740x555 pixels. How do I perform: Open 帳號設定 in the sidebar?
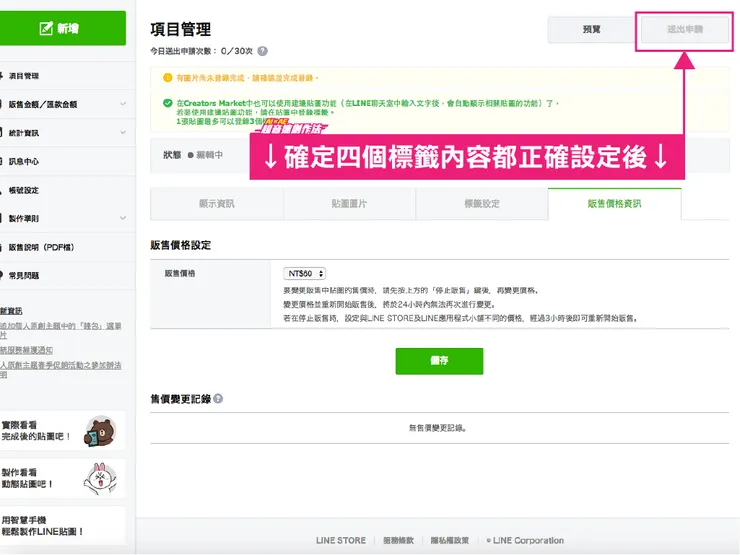click(24, 190)
